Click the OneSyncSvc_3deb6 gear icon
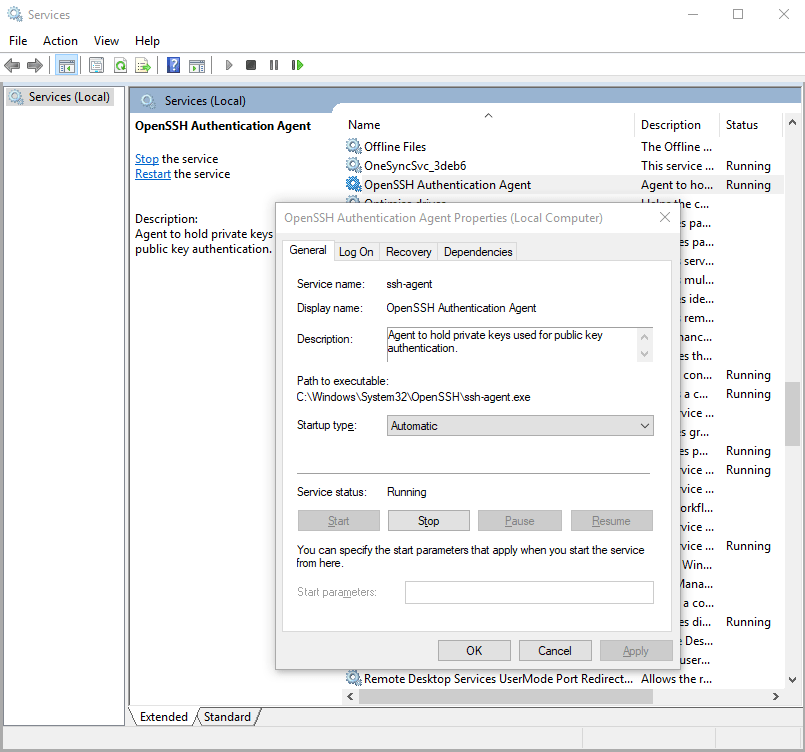Screen dimensions: 805x752 coord(353,165)
